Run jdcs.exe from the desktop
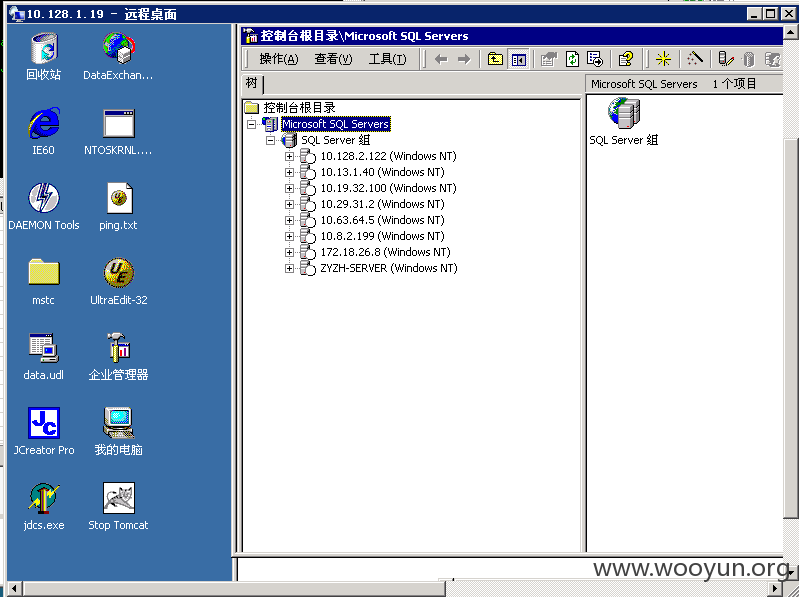 click(44, 498)
